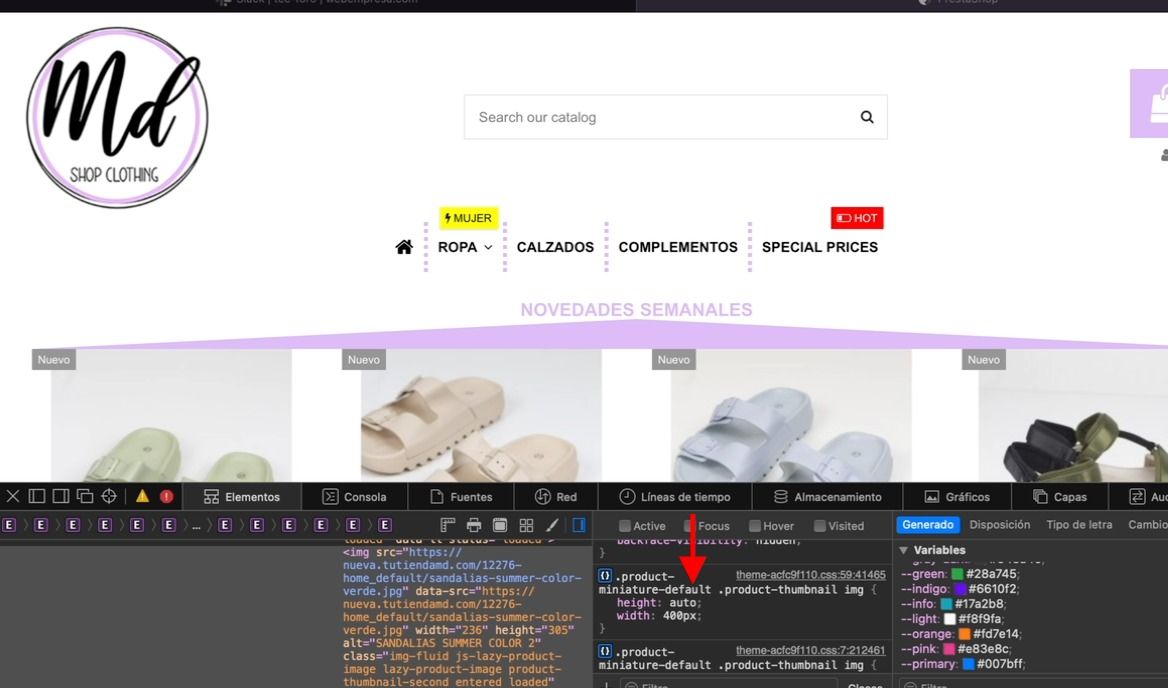Click the --light white color swatch

pos(949,619)
